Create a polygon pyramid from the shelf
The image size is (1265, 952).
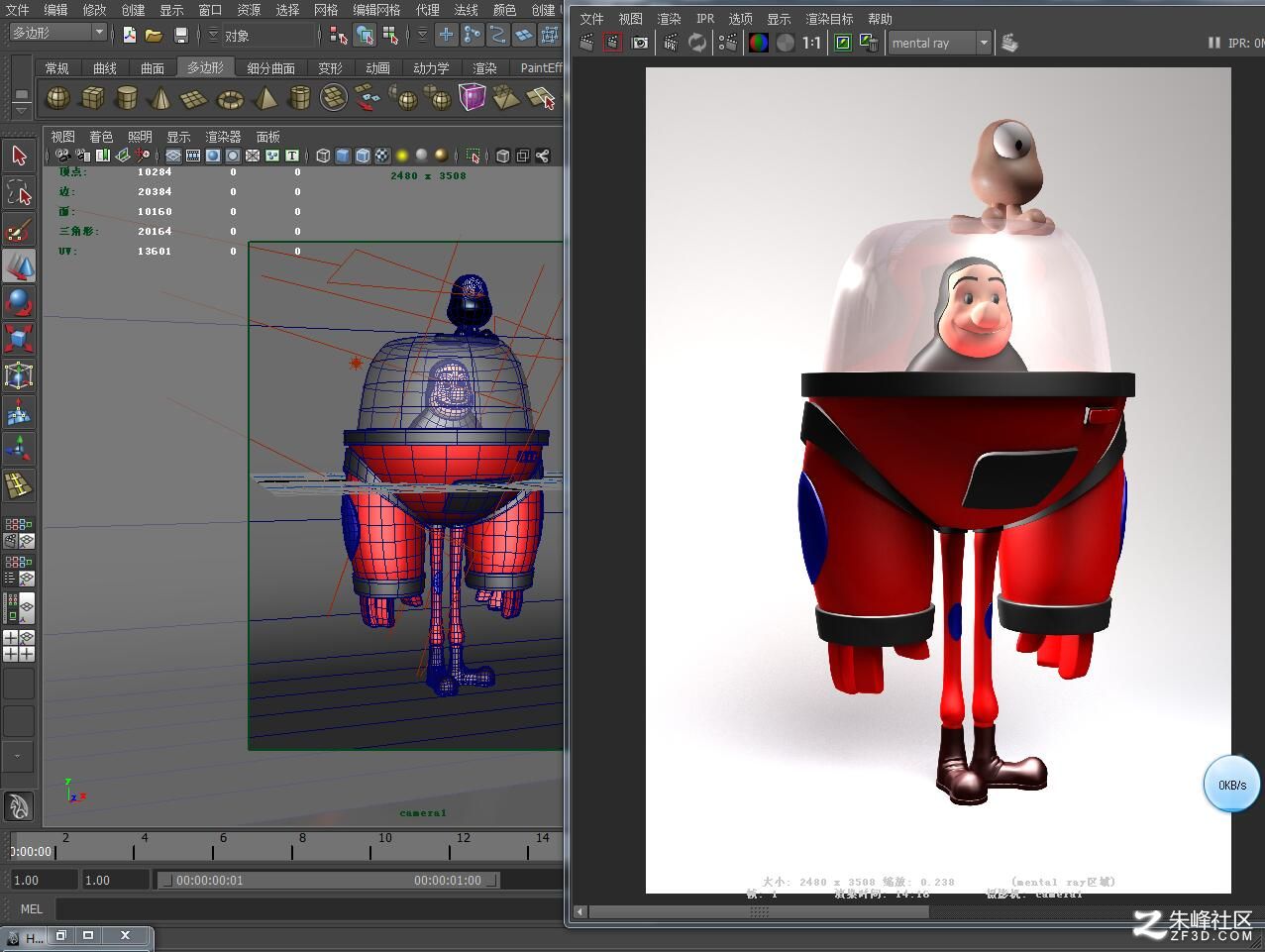tap(264, 98)
